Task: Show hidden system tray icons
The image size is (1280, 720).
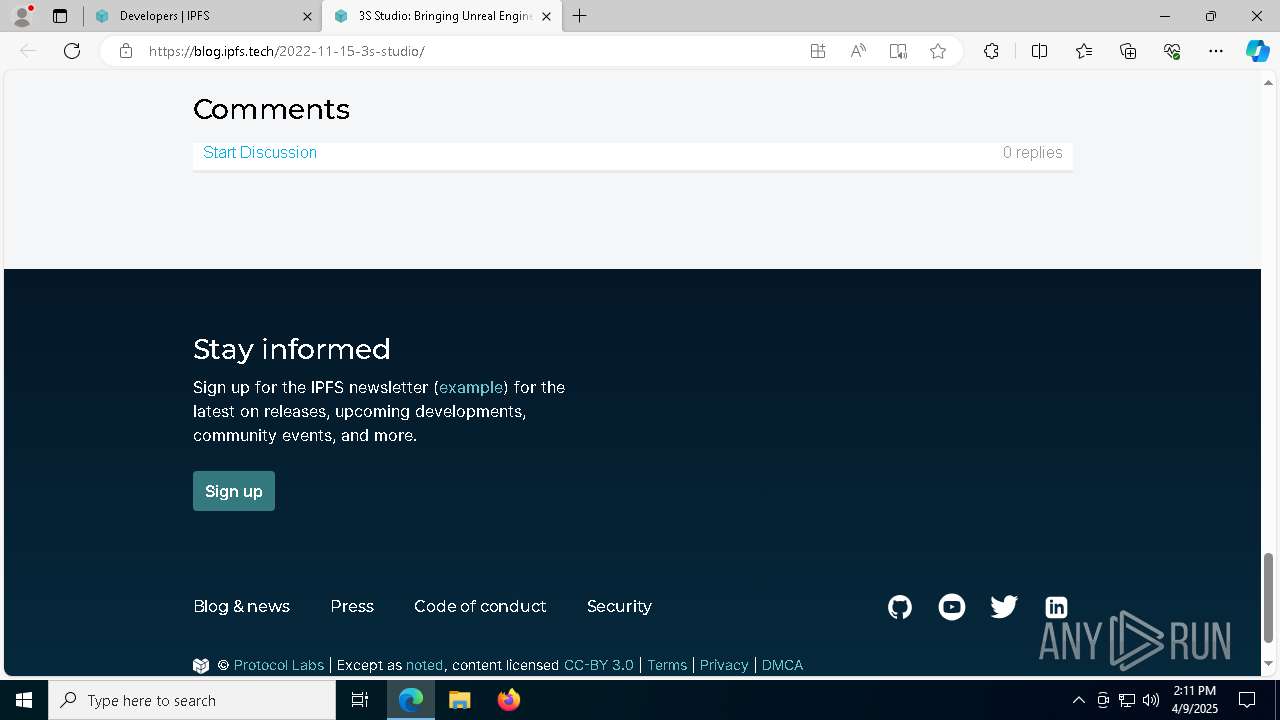Action: (x=1078, y=700)
